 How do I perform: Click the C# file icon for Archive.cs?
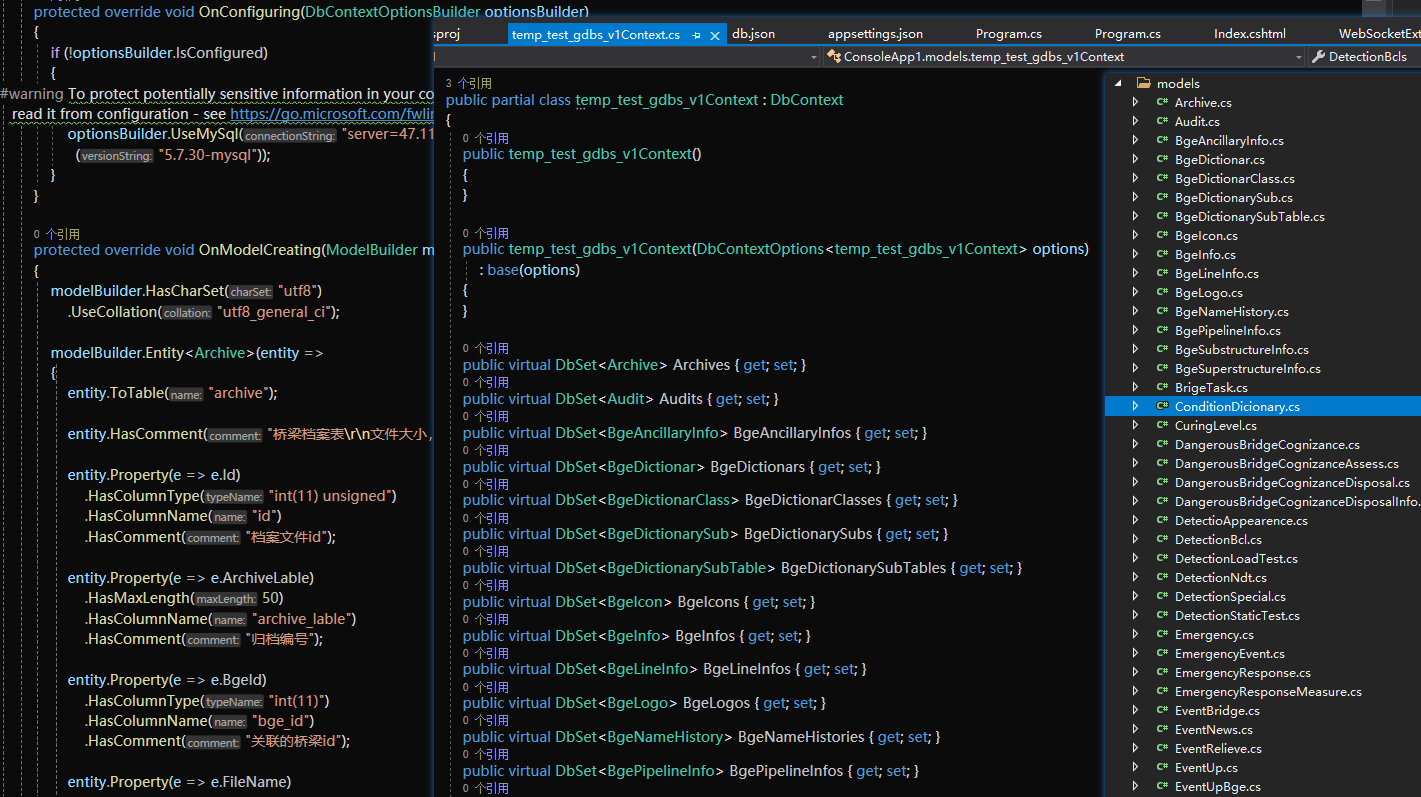pos(1161,103)
